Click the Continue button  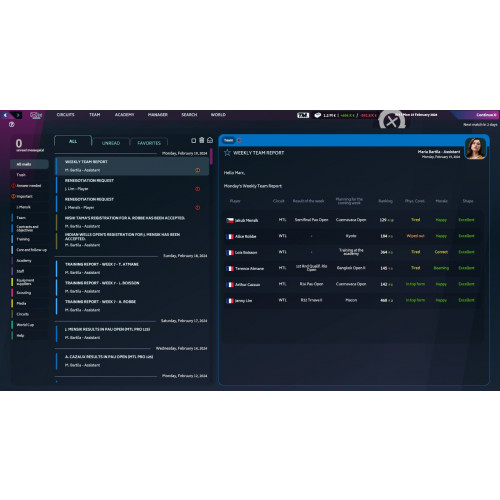point(486,115)
